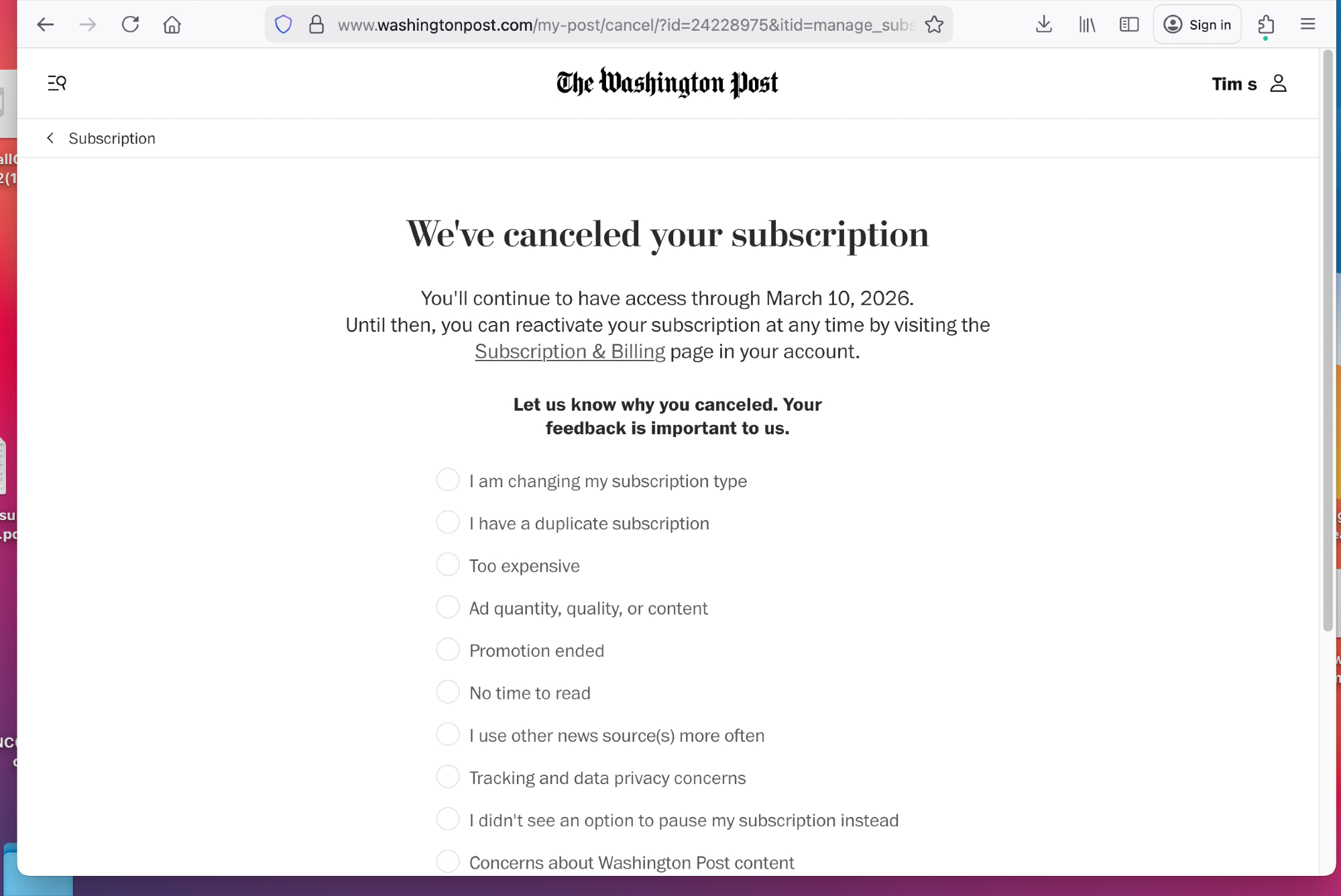Image resolution: width=1341 pixels, height=896 pixels.
Task: Click the address bar URL field
Action: 624,25
